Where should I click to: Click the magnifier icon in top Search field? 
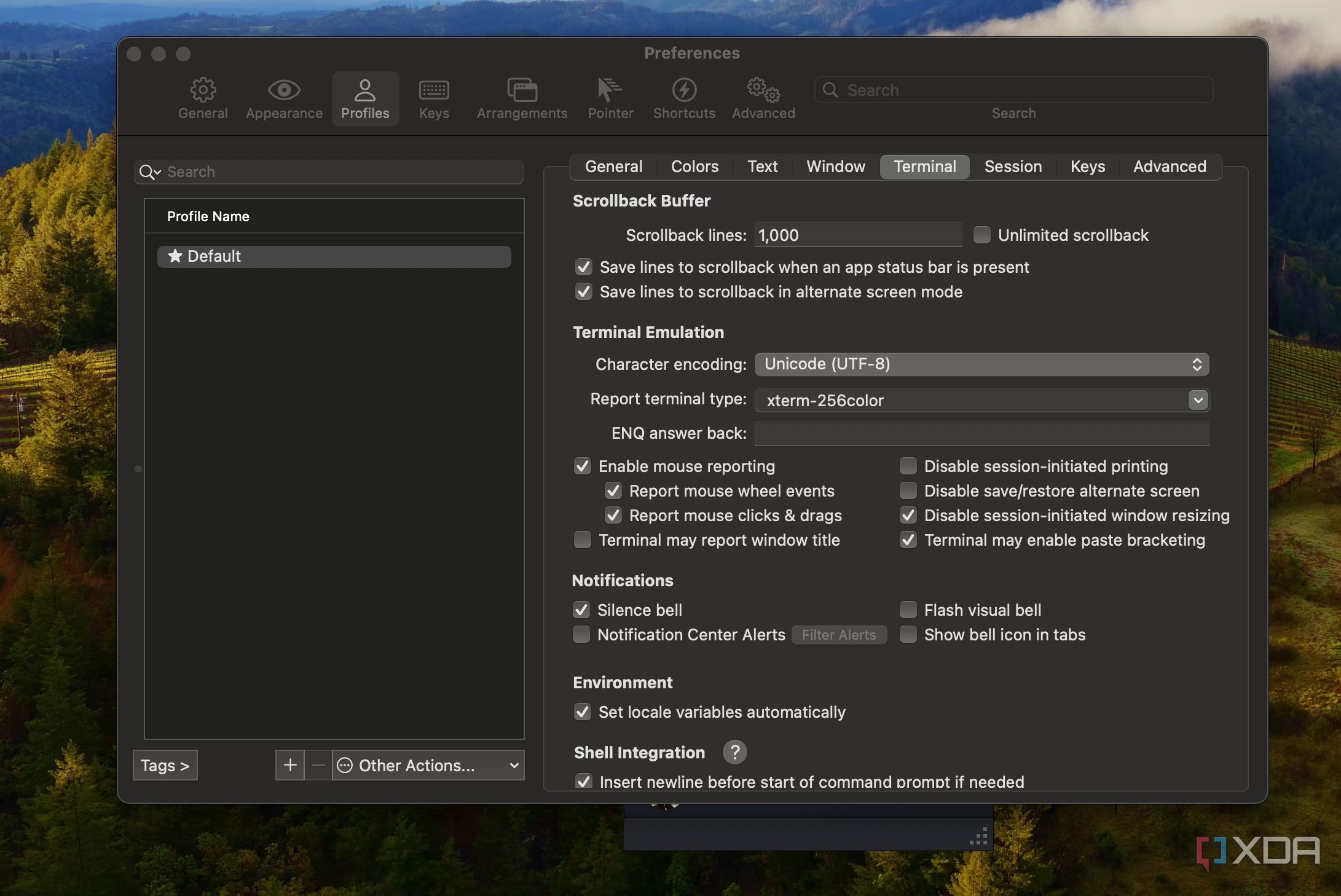point(830,90)
